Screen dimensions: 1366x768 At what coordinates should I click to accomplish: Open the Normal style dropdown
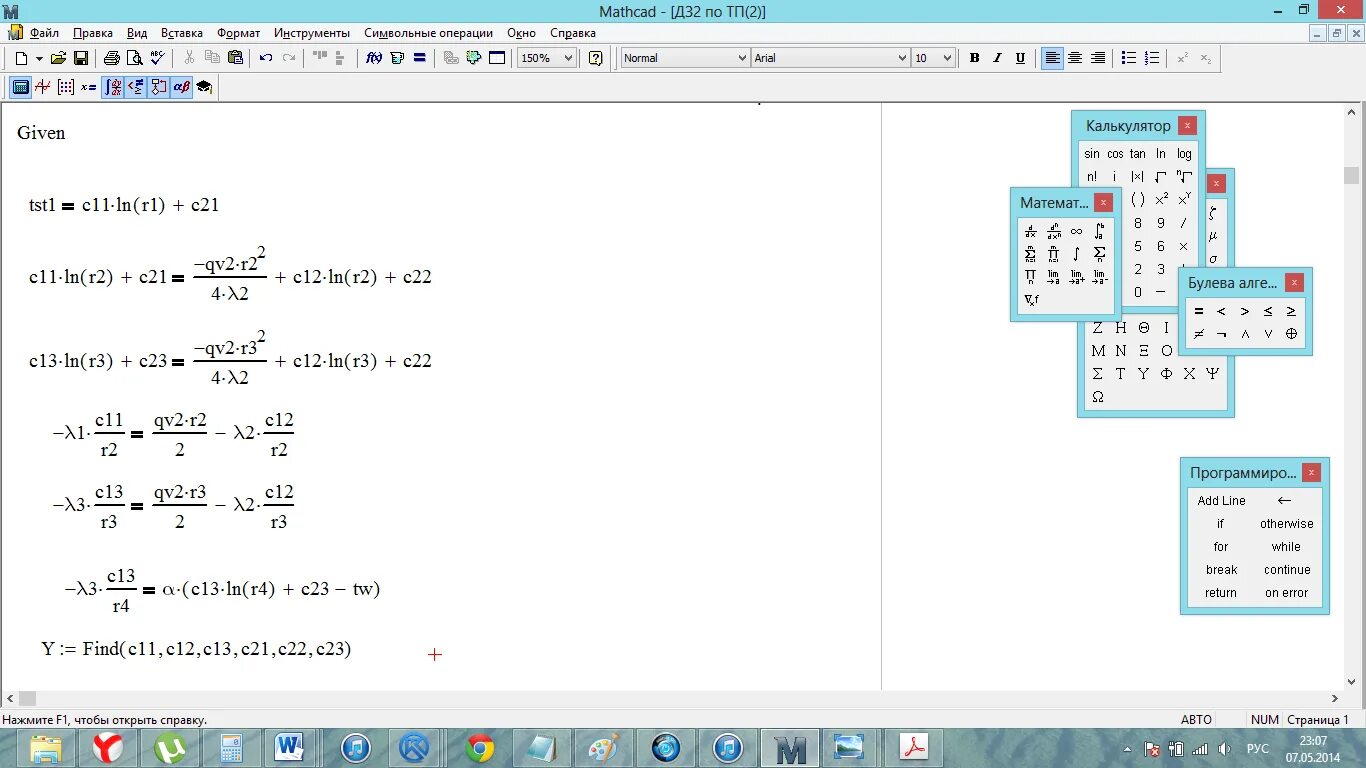[742, 58]
